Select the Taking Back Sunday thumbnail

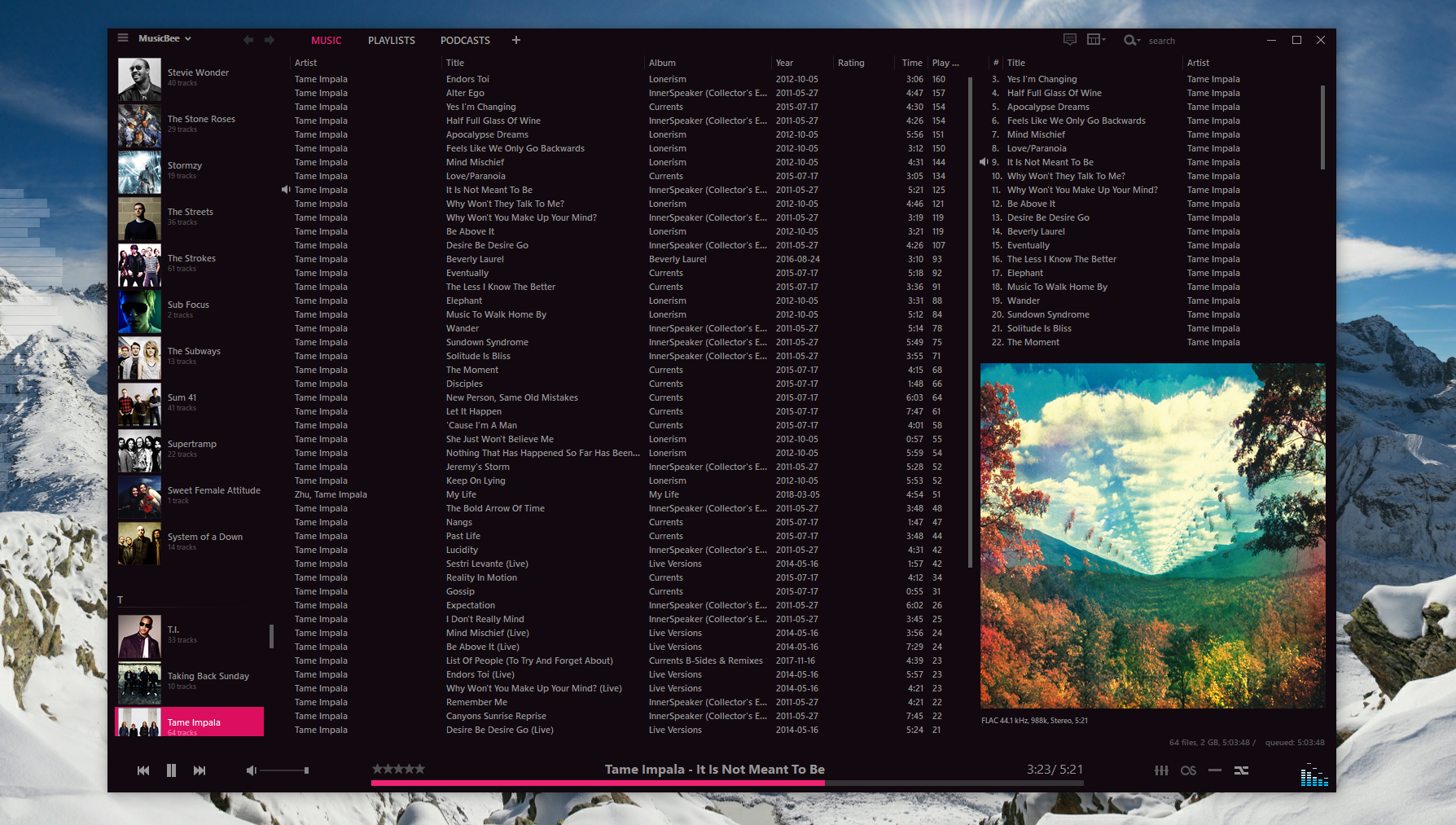pyautogui.click(x=139, y=682)
